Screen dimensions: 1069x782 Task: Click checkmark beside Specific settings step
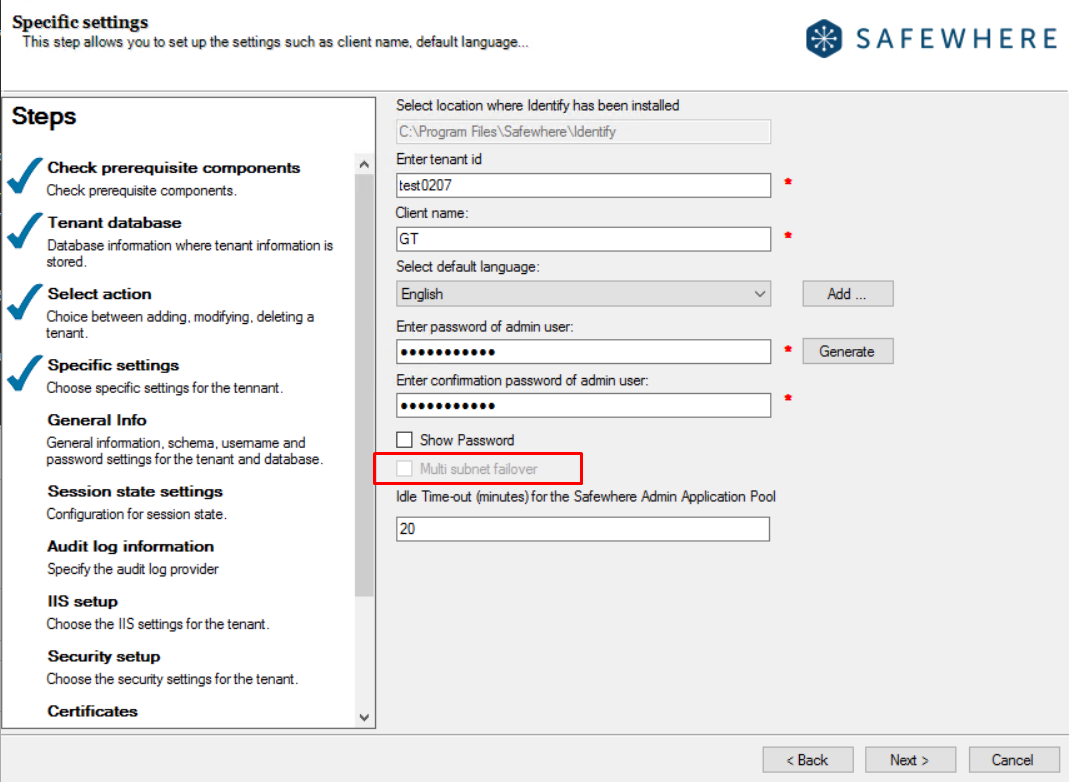point(25,374)
